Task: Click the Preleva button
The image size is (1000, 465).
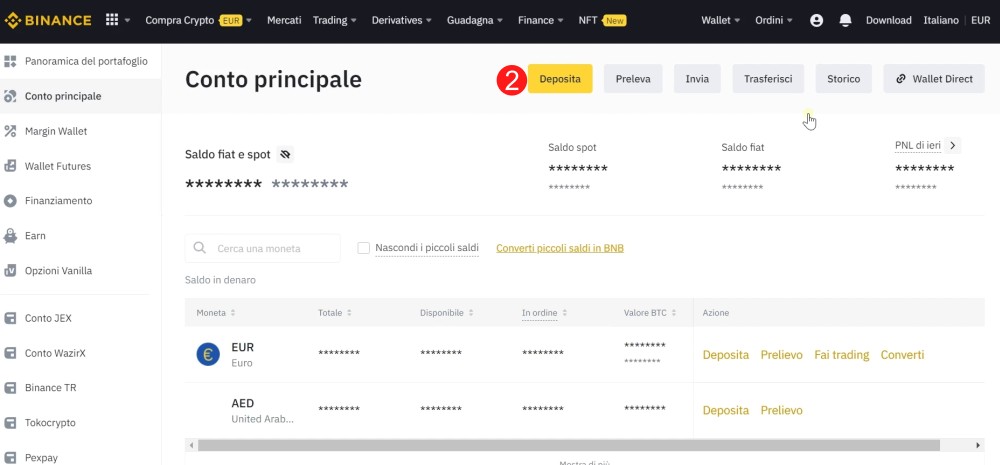Action: coord(633,79)
